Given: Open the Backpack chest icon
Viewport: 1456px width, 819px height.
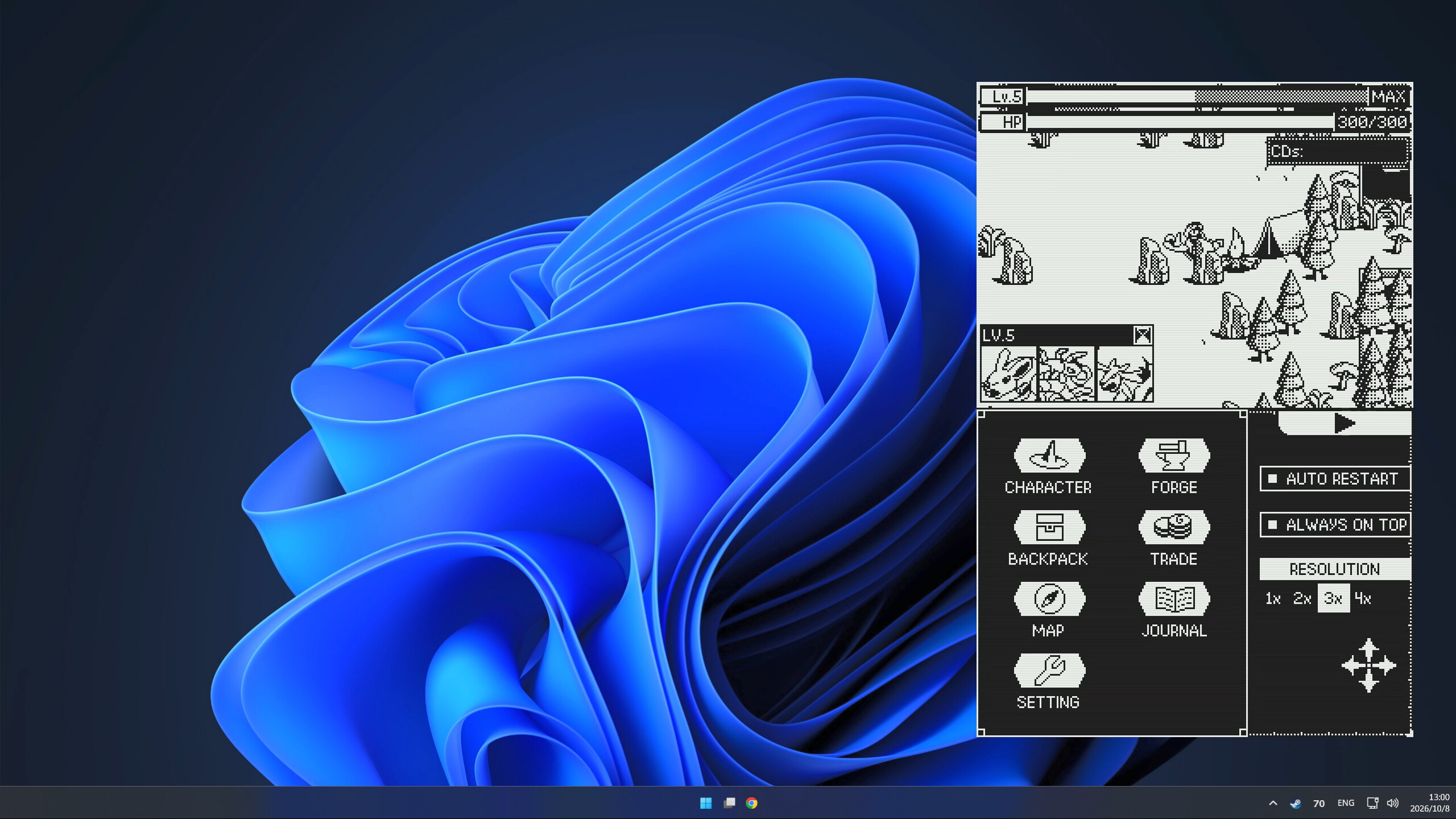Looking at the screenshot, I should [1049, 527].
